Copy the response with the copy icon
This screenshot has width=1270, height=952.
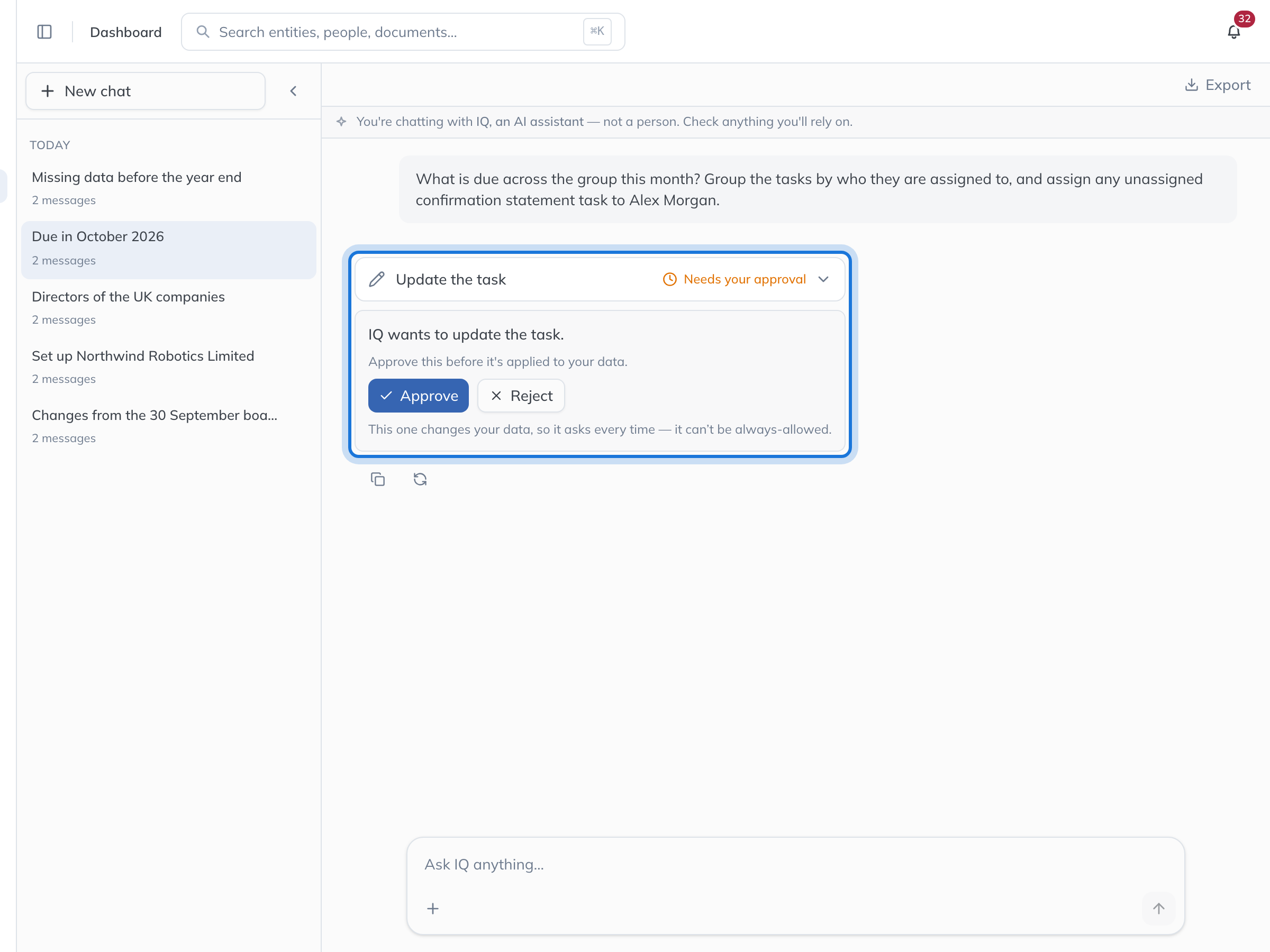(x=378, y=479)
